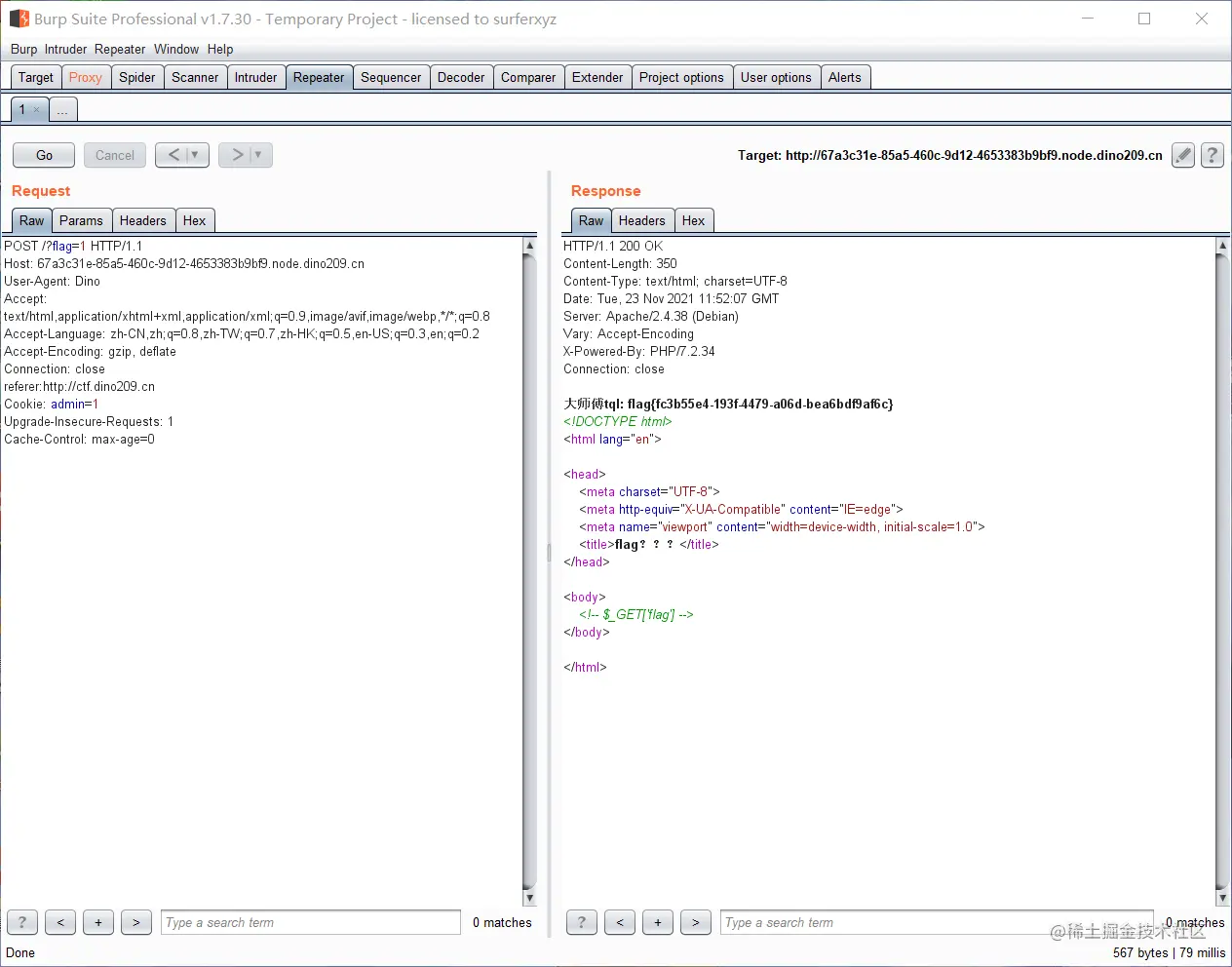This screenshot has height=967, width=1232.
Task: Click response search plus options button
Action: coord(658,922)
